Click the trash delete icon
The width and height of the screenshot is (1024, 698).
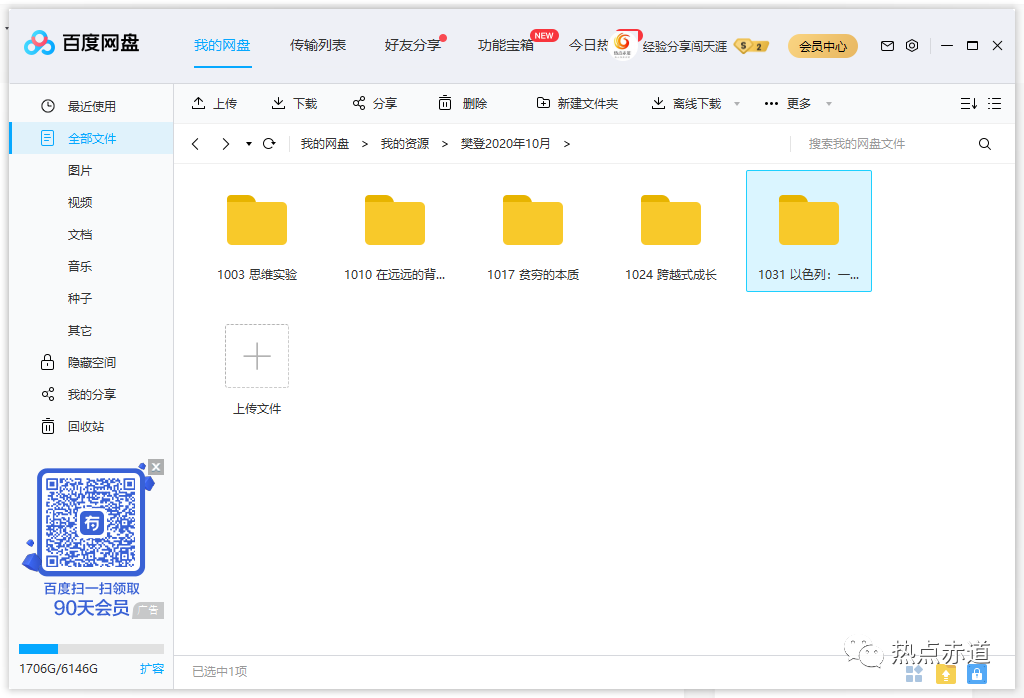pos(445,103)
